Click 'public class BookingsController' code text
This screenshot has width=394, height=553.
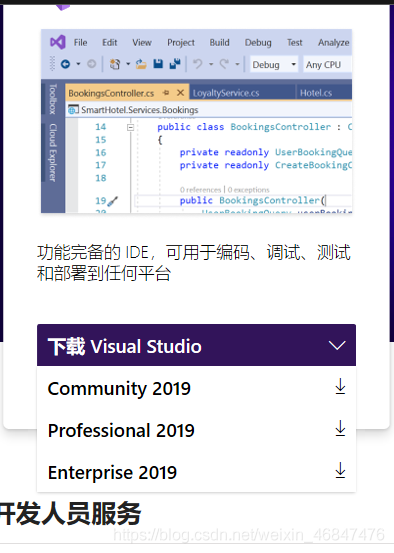tap(244, 127)
